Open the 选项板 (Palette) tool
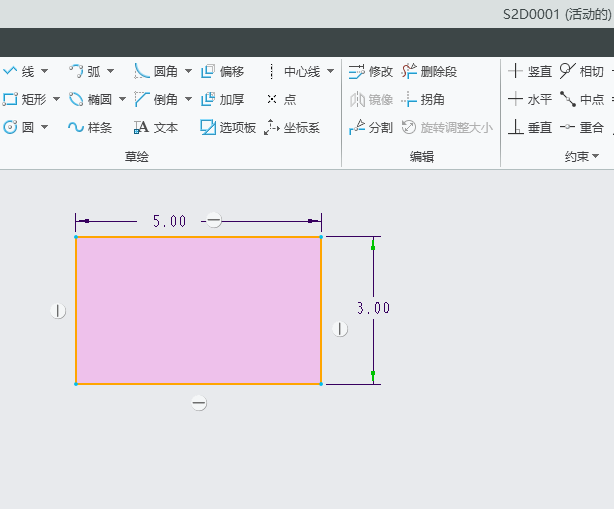Image resolution: width=614 pixels, height=509 pixels. pyautogui.click(x=228, y=127)
